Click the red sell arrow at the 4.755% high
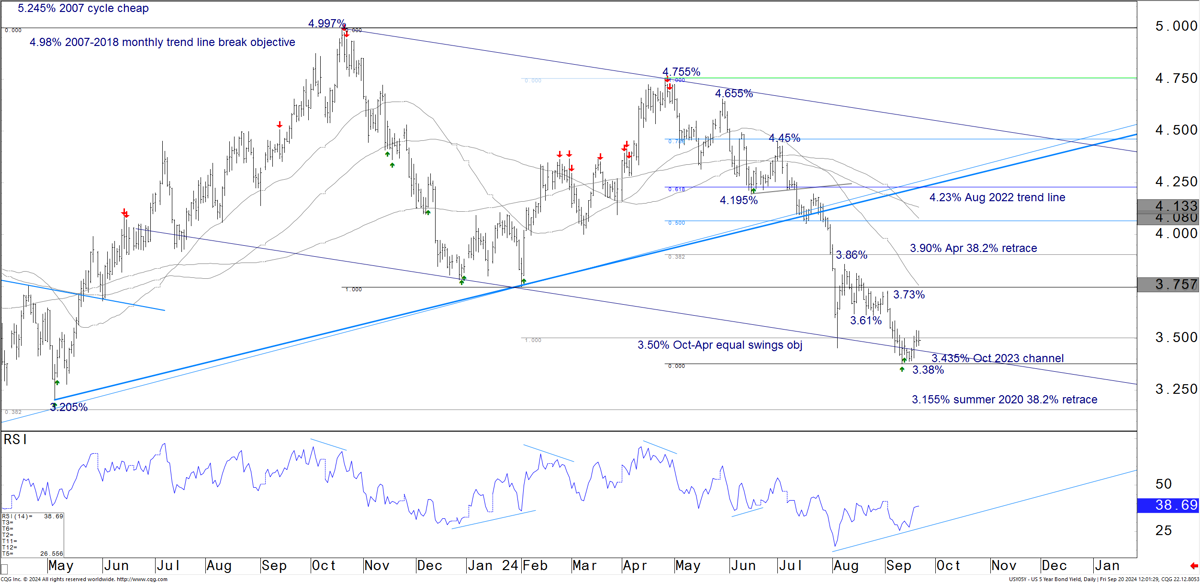Image resolution: width=1200 pixels, height=583 pixels. click(x=668, y=81)
